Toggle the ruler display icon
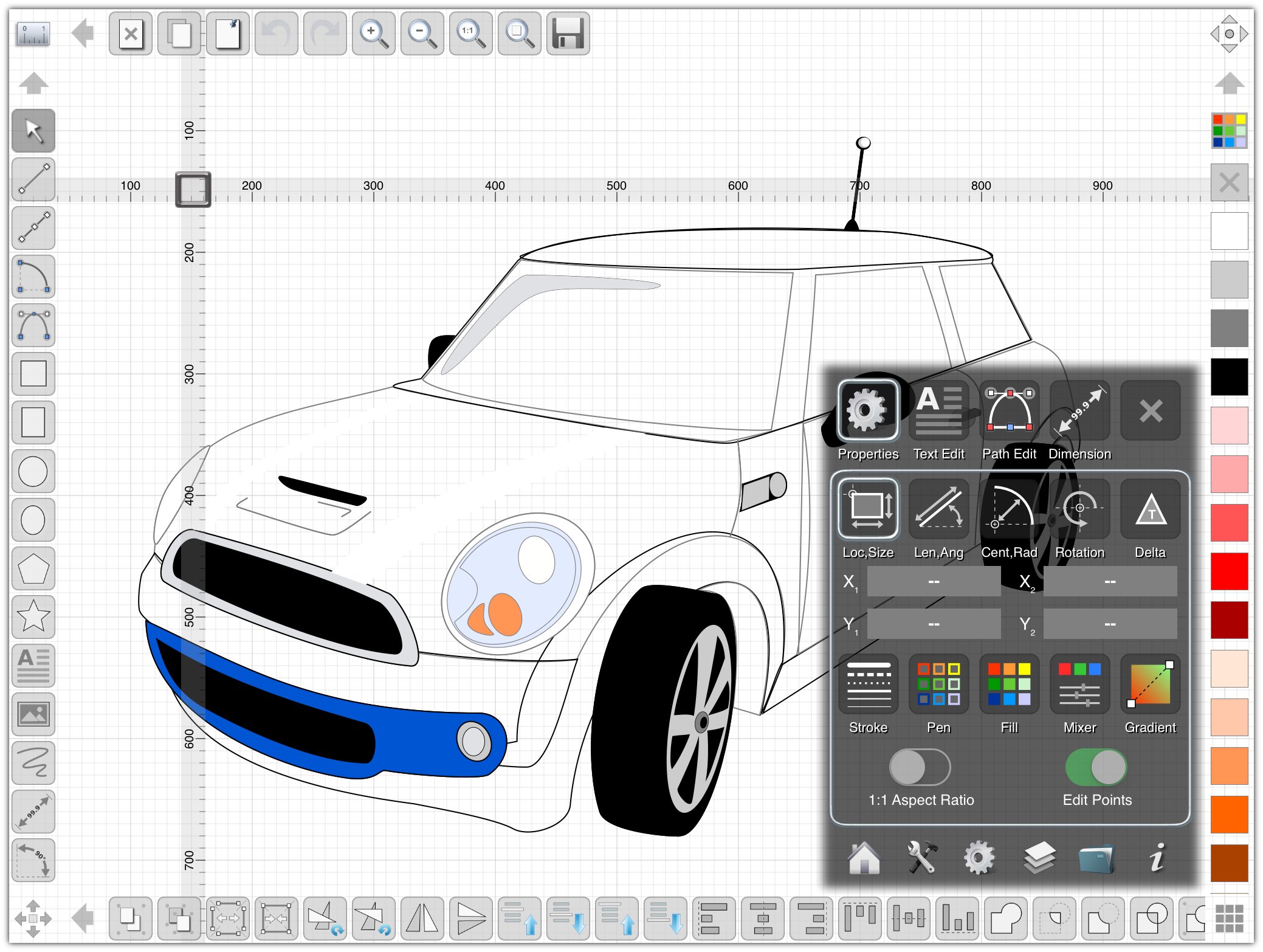 pyautogui.click(x=33, y=33)
